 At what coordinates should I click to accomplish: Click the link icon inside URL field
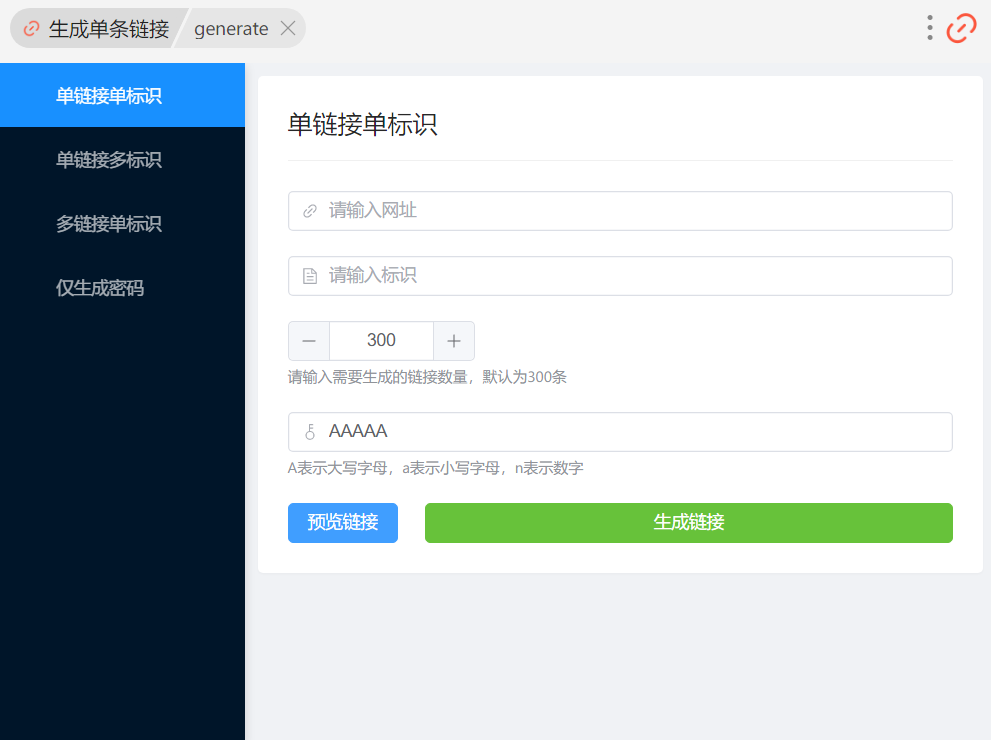310,211
